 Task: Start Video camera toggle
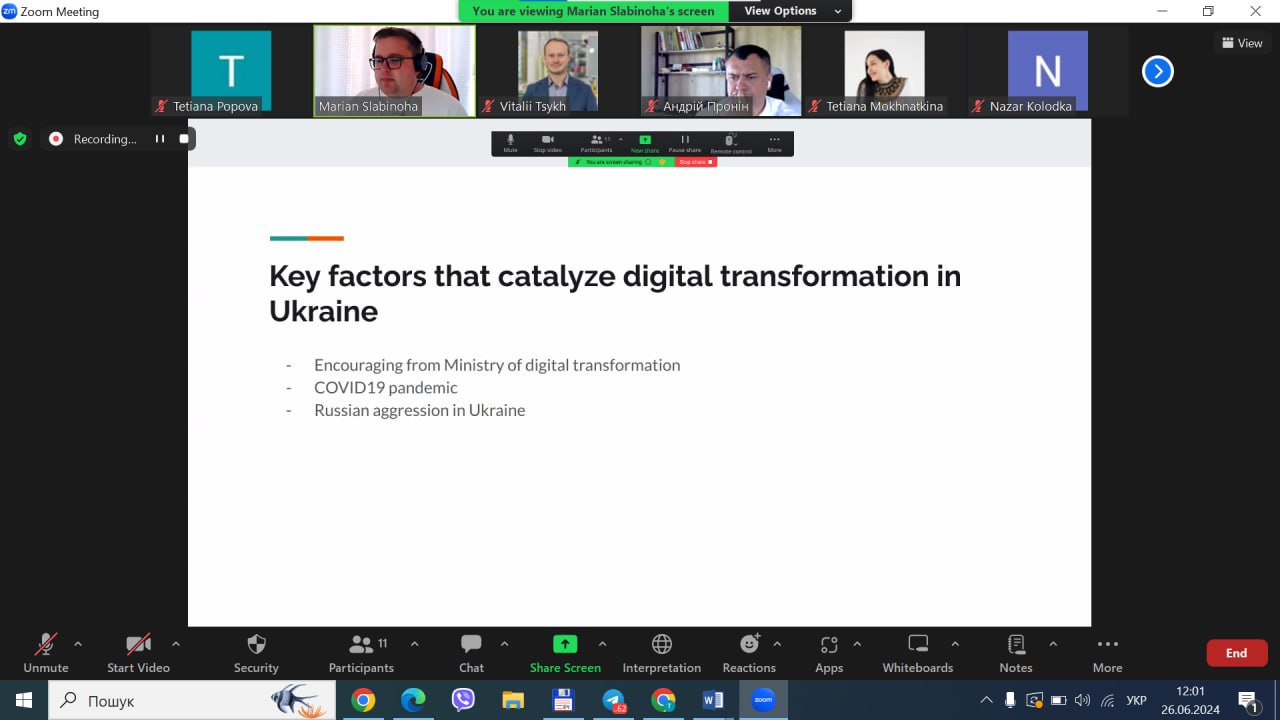(138, 645)
